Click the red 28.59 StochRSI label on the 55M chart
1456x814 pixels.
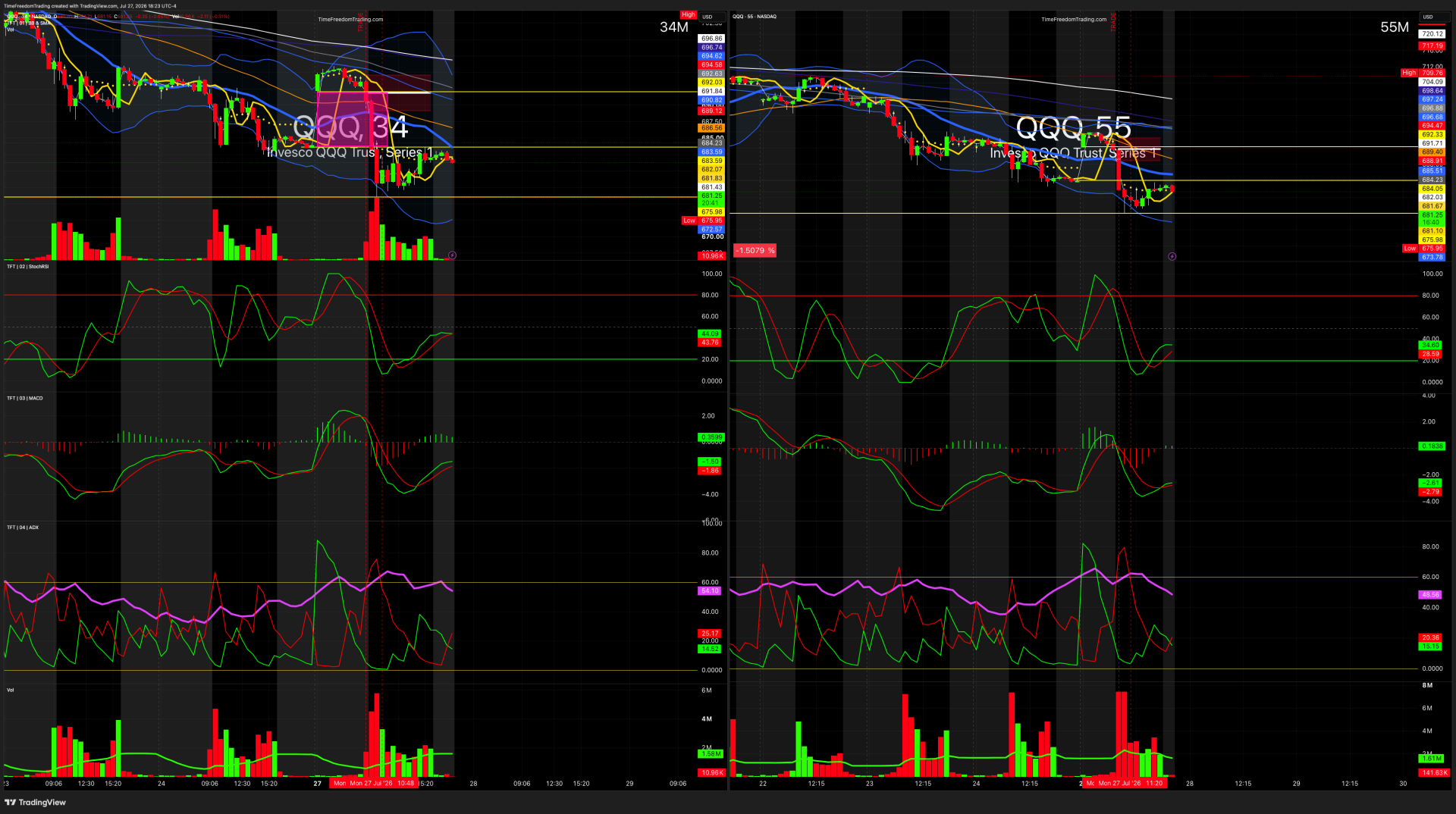point(1430,354)
